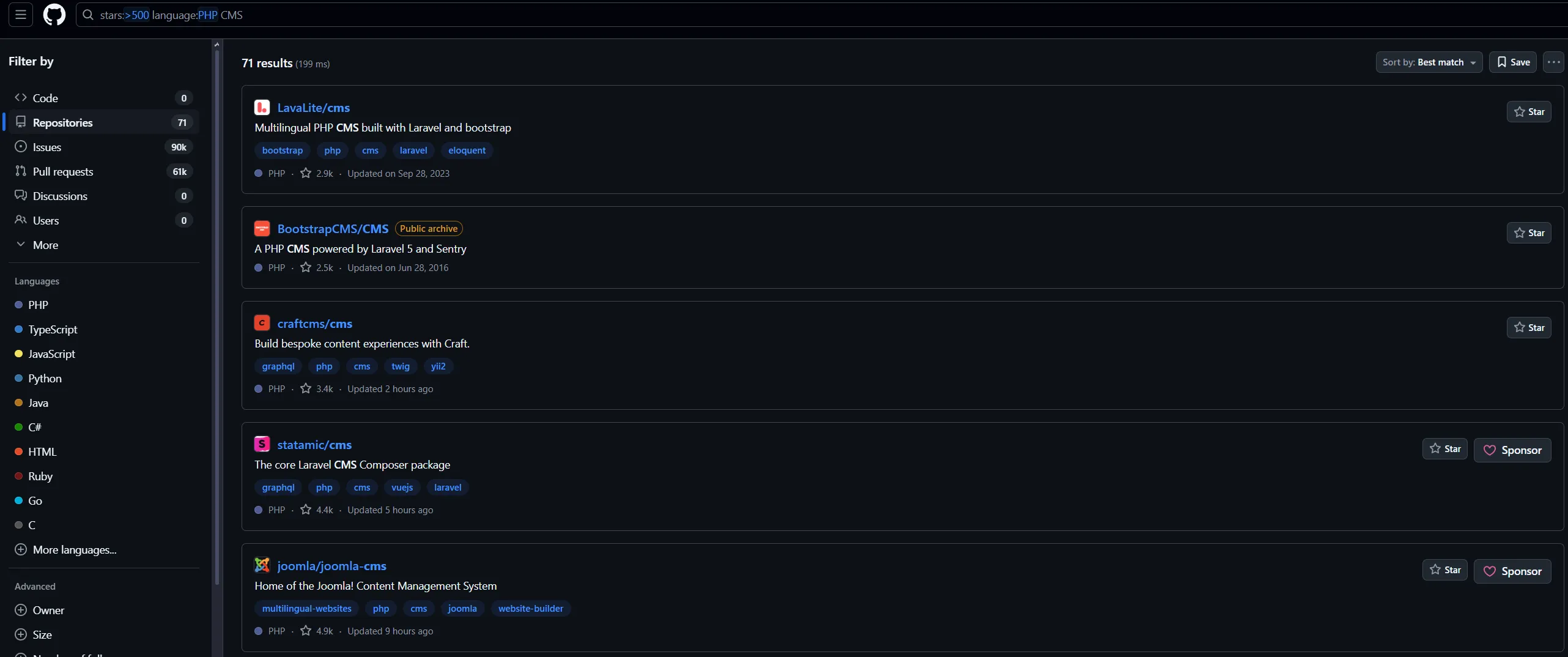This screenshot has height=657, width=1568.
Task: Click the star count icon for statamic/cms
Action: (x=306, y=510)
